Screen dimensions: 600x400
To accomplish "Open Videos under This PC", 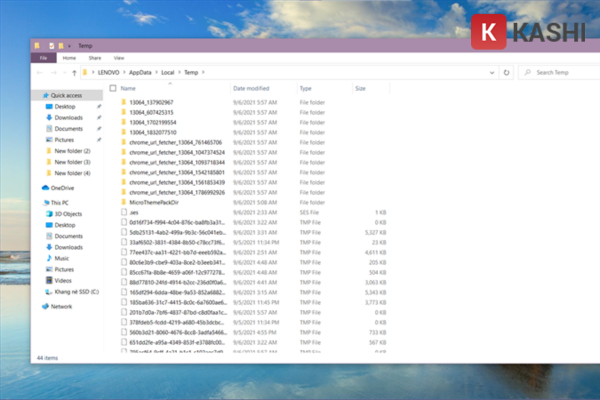I will pos(63,280).
